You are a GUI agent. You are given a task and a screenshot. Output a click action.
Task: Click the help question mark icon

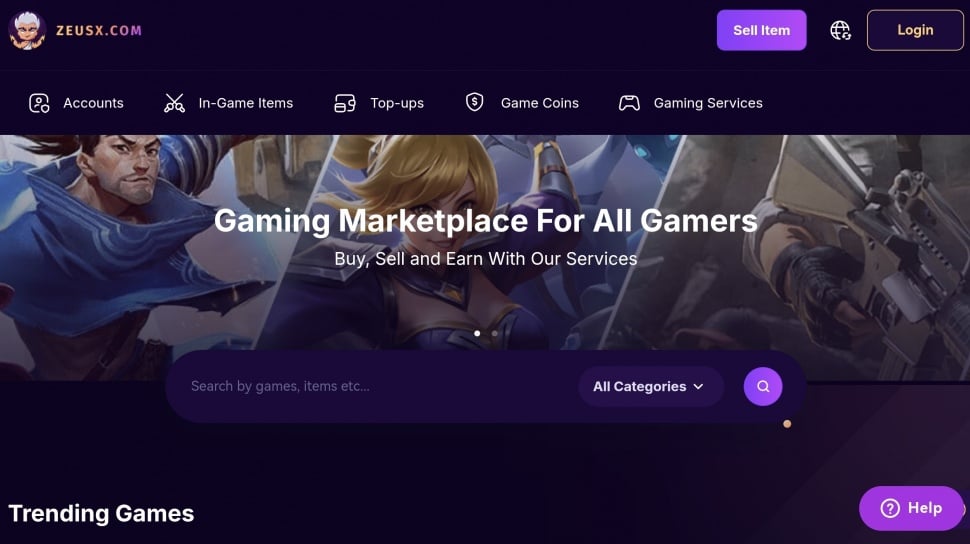890,508
